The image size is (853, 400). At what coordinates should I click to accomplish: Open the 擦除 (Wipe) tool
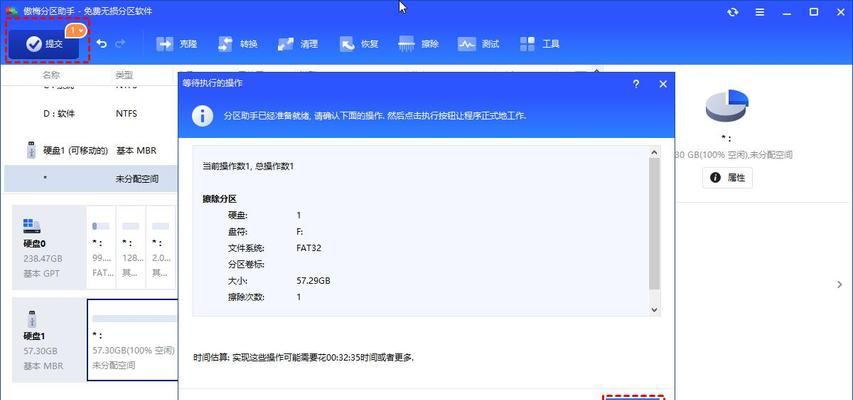tap(419, 44)
